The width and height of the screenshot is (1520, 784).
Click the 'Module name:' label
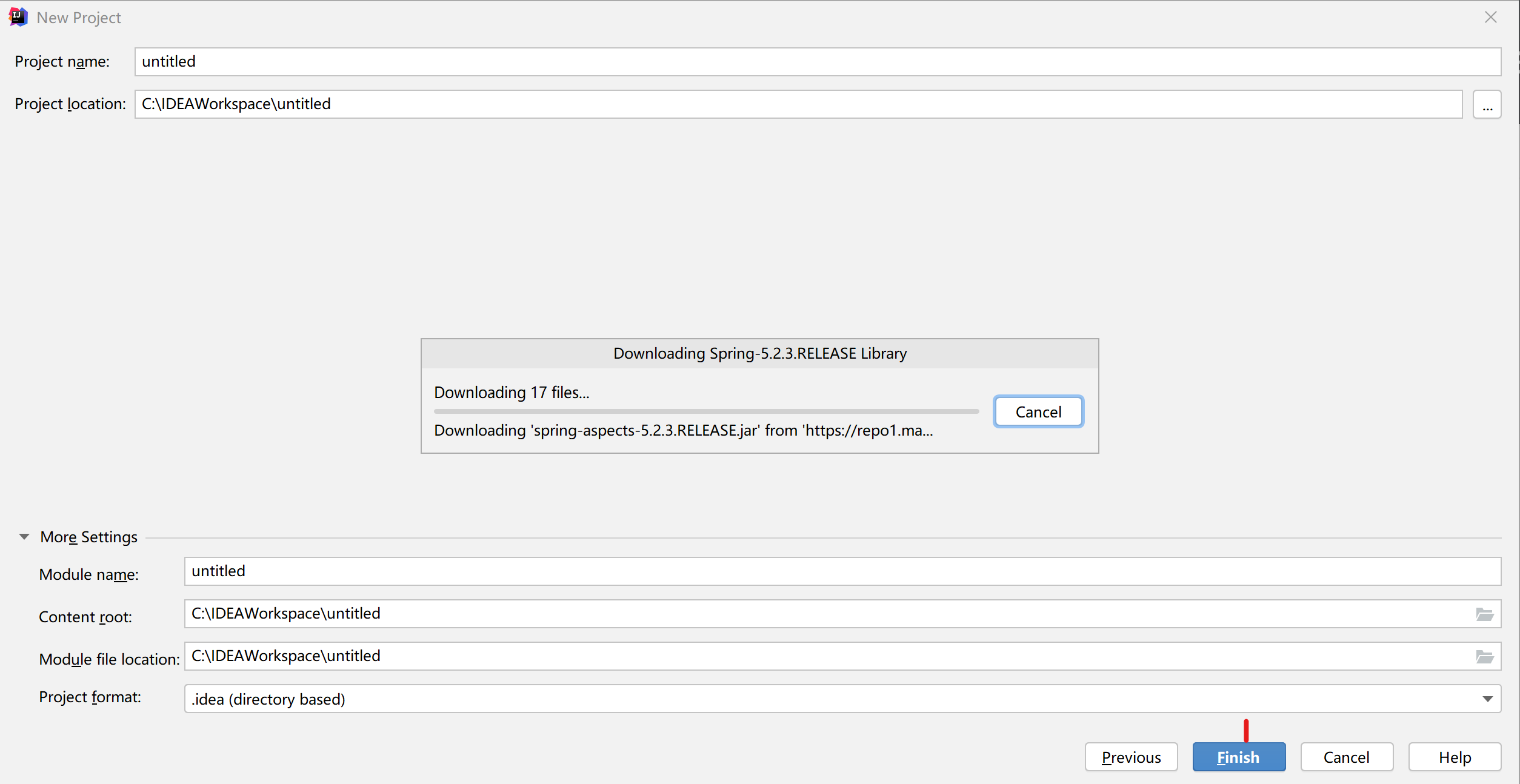(x=89, y=574)
